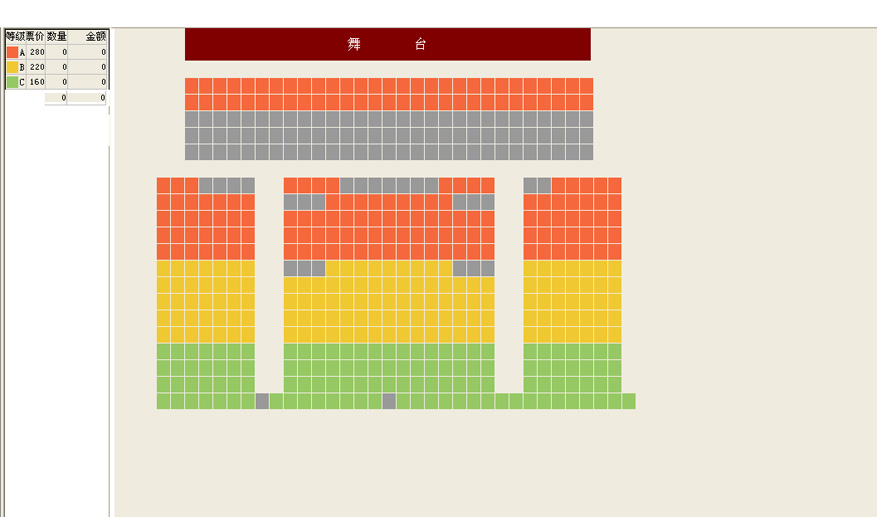Select the last orange seat in the front block's top row

[586, 86]
